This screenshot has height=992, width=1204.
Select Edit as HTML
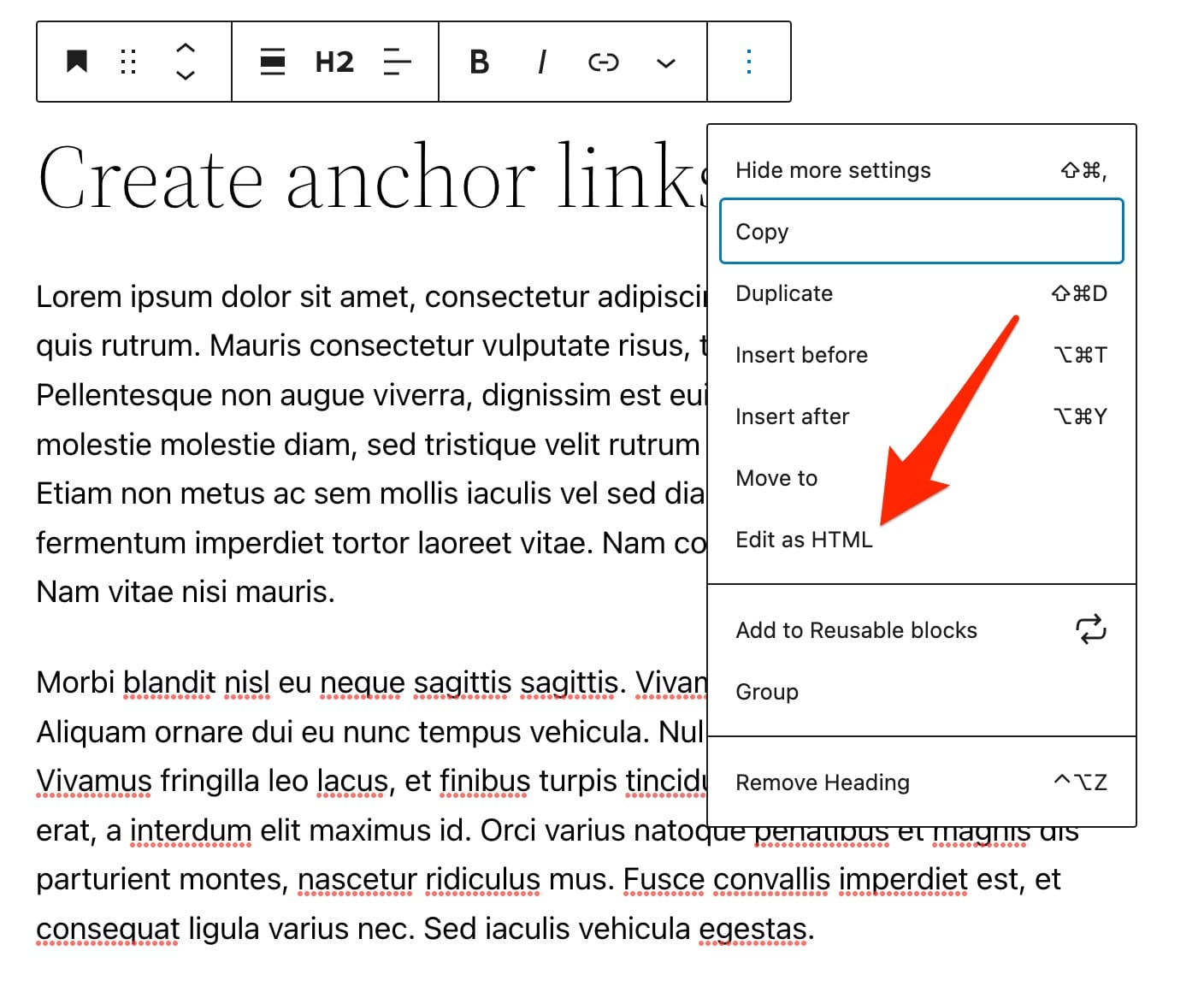[x=922, y=540]
